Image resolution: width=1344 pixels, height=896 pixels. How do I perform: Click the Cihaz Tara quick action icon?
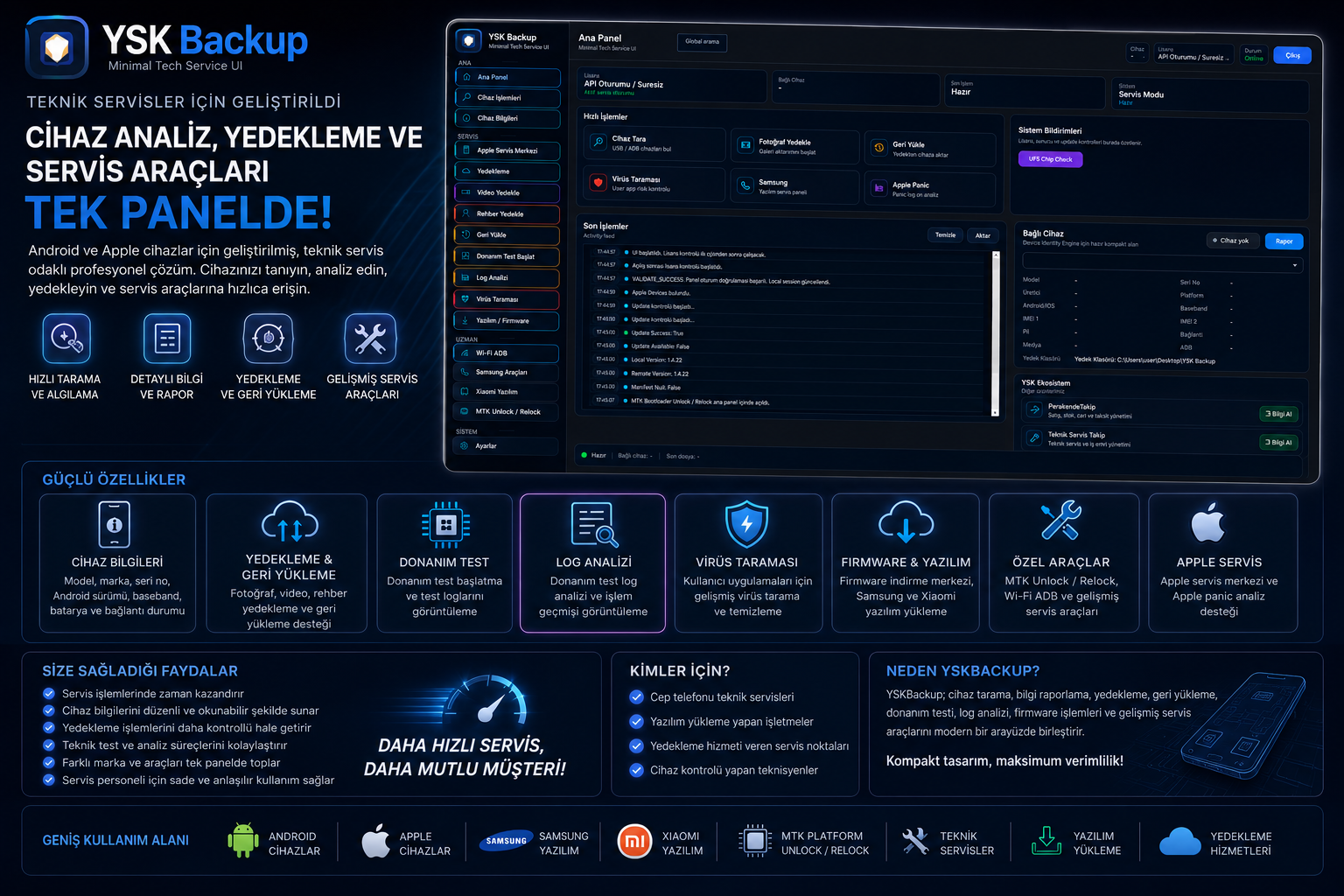[598, 142]
